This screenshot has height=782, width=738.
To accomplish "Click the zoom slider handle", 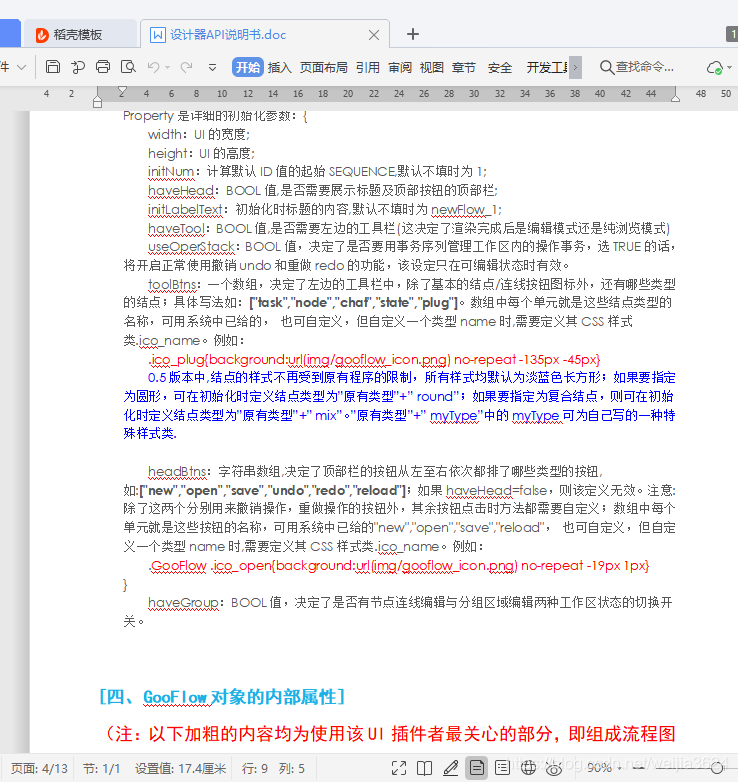I will [x=717, y=769].
